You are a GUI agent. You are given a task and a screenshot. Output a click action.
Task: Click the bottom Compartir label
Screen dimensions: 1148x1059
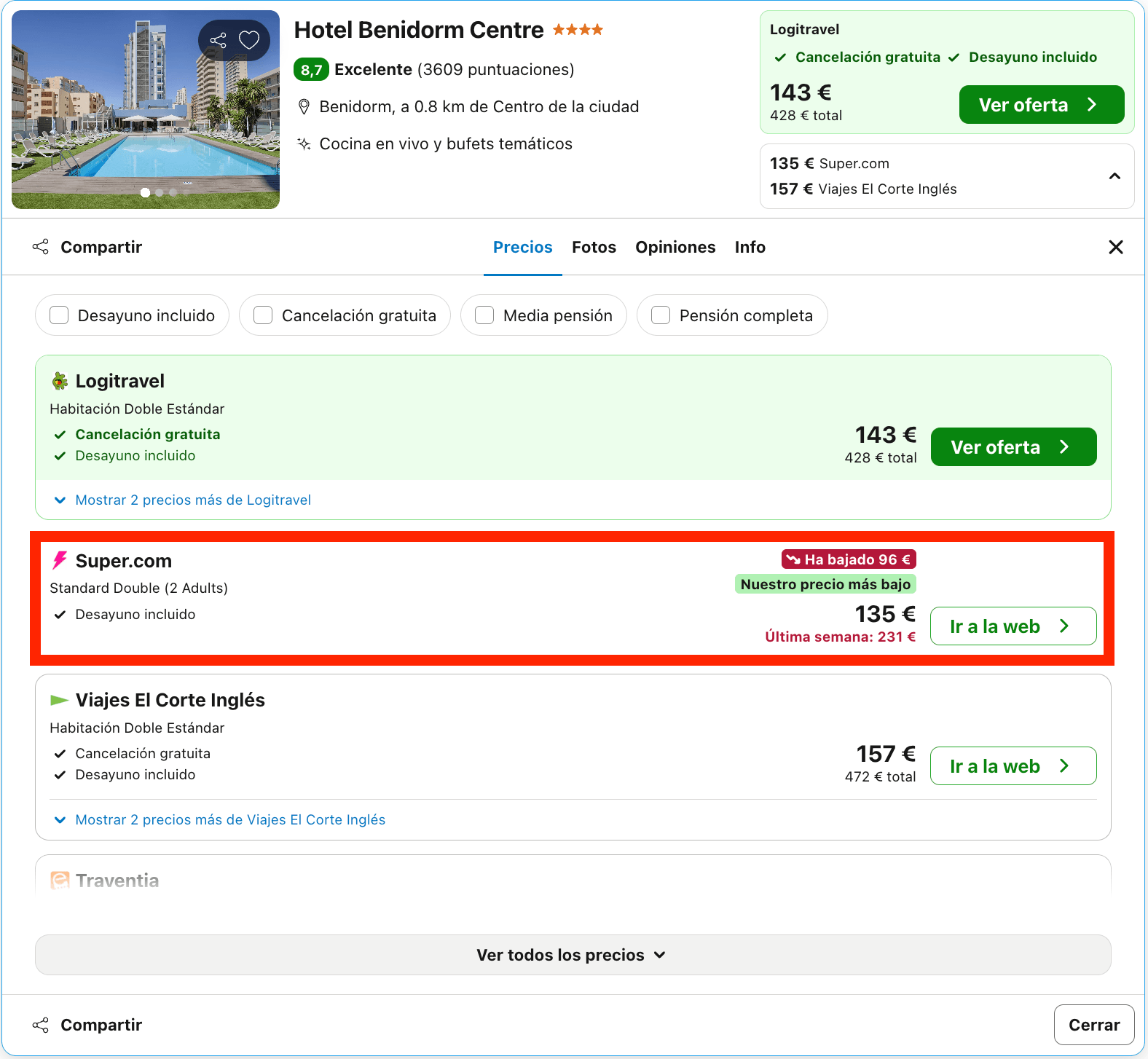[x=101, y=1025]
